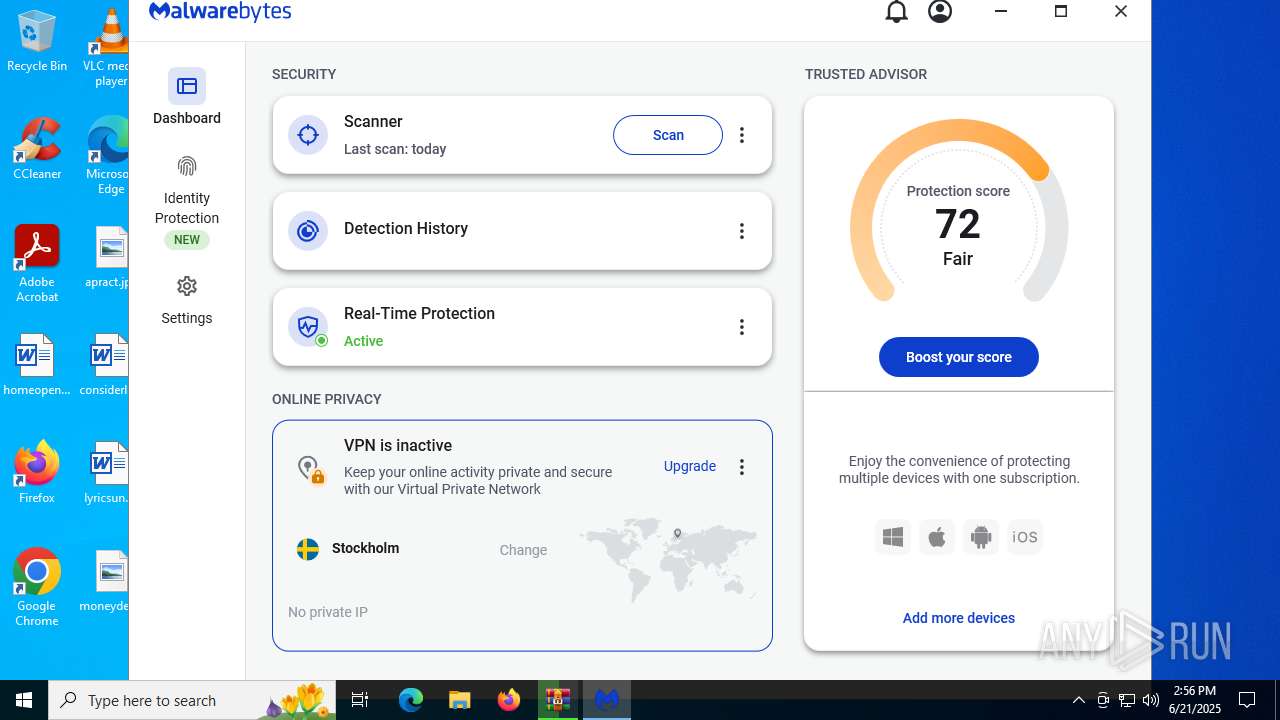Select the iOS platform icon
1280x720 pixels.
tap(1025, 537)
